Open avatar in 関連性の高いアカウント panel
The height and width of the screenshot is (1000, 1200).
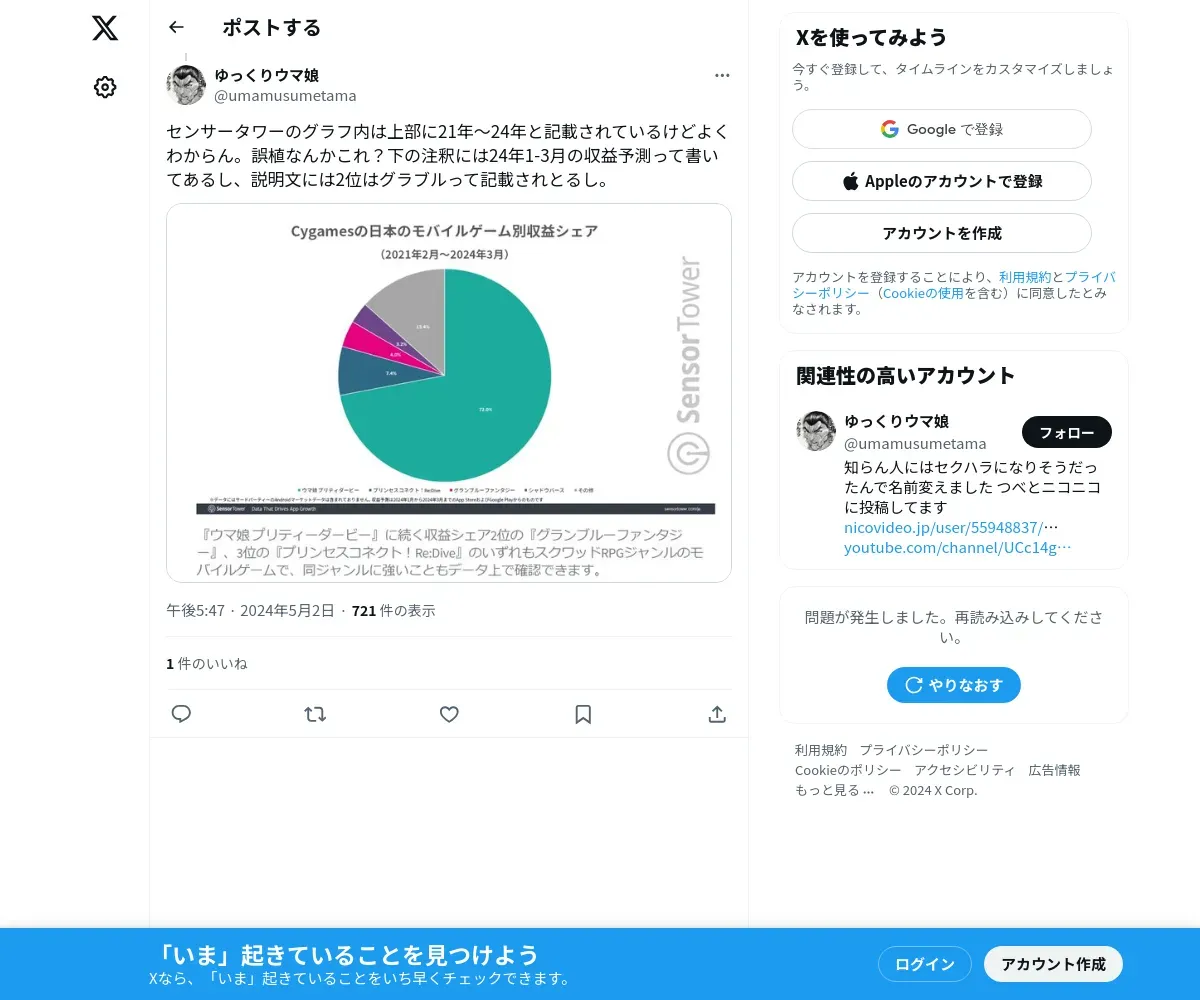pyautogui.click(x=816, y=431)
